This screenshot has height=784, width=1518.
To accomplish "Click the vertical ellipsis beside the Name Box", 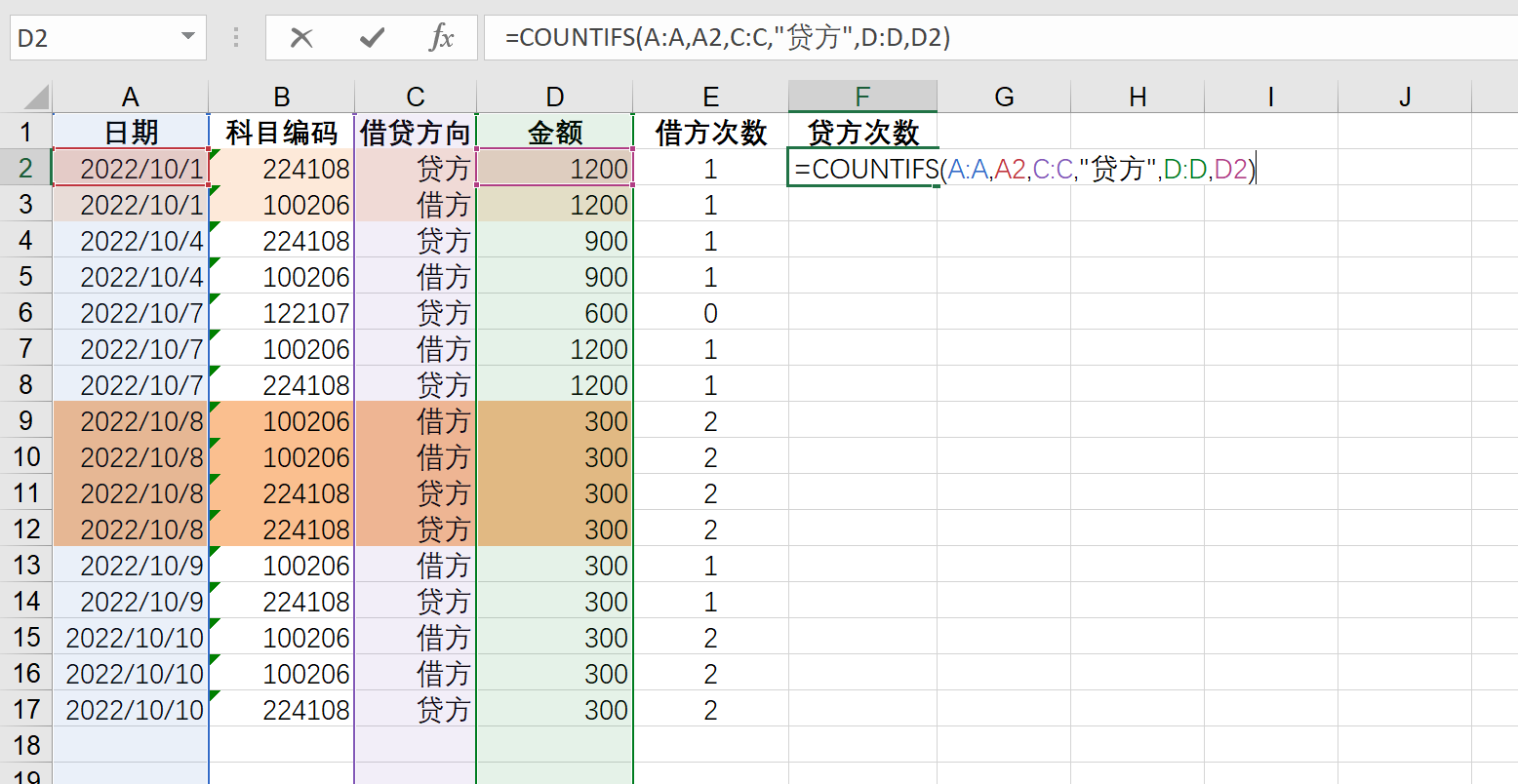I will [234, 37].
